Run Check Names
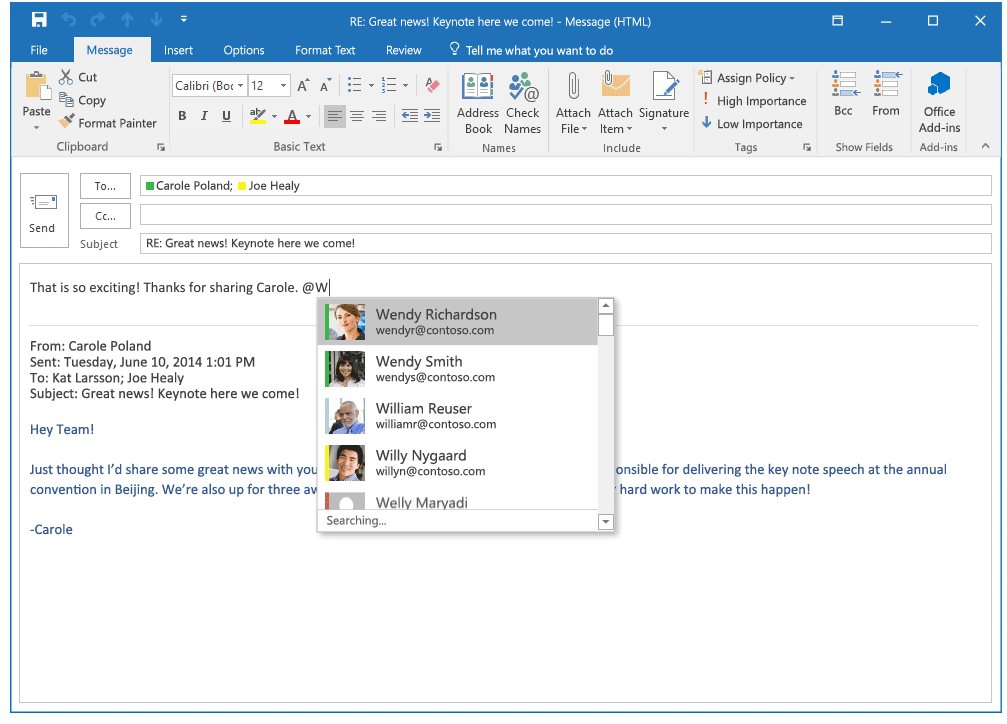This screenshot has height=724, width=1007. tap(522, 103)
